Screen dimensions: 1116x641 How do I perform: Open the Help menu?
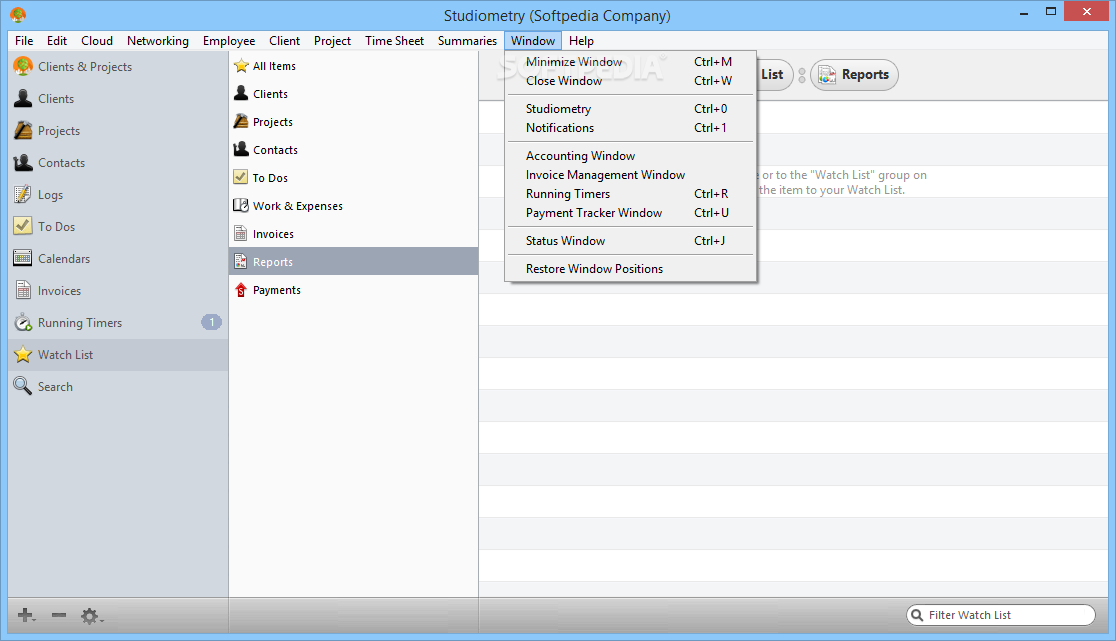pos(581,41)
